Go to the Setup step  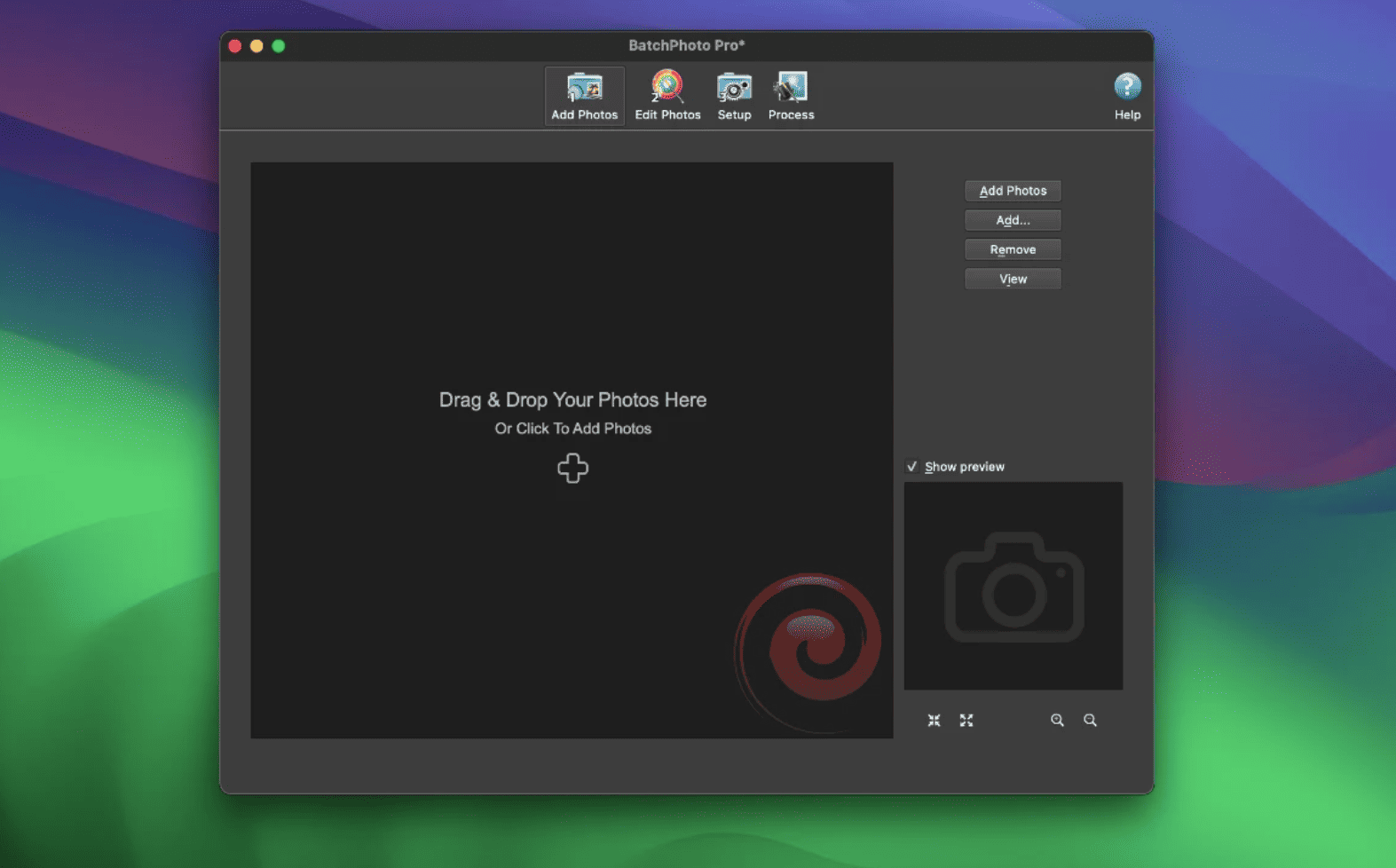734,96
